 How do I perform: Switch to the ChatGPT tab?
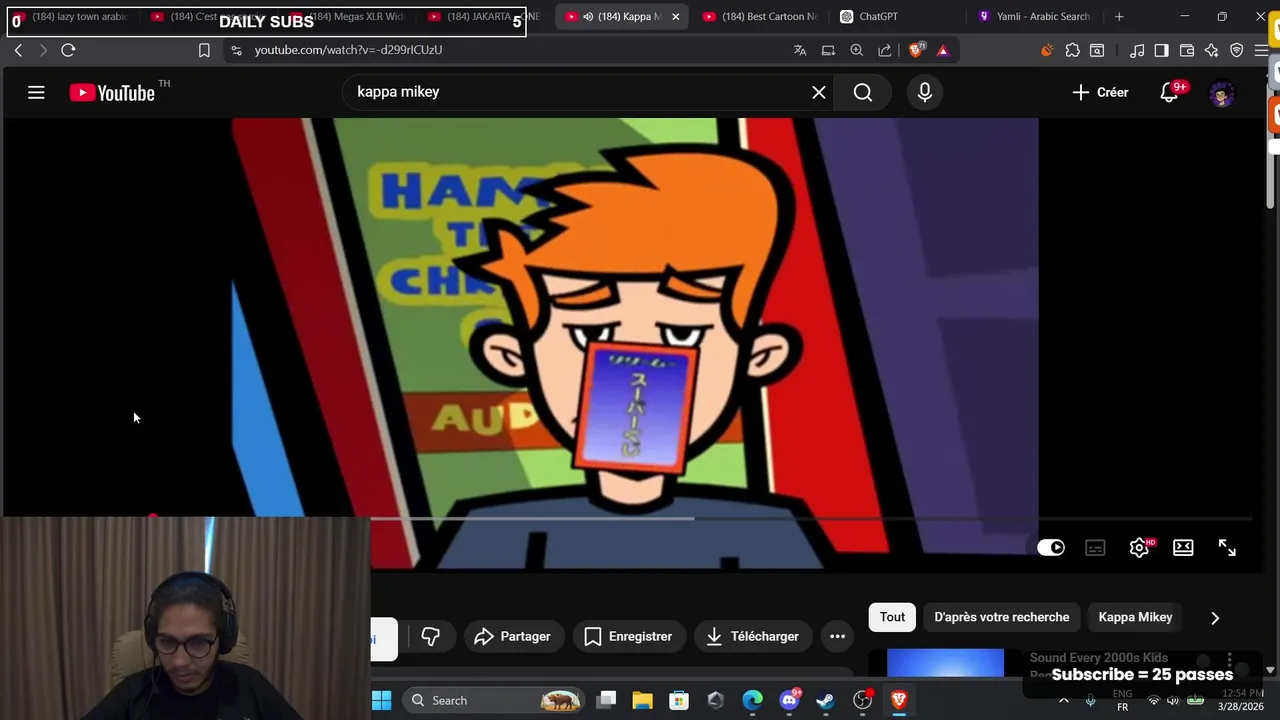[878, 17]
